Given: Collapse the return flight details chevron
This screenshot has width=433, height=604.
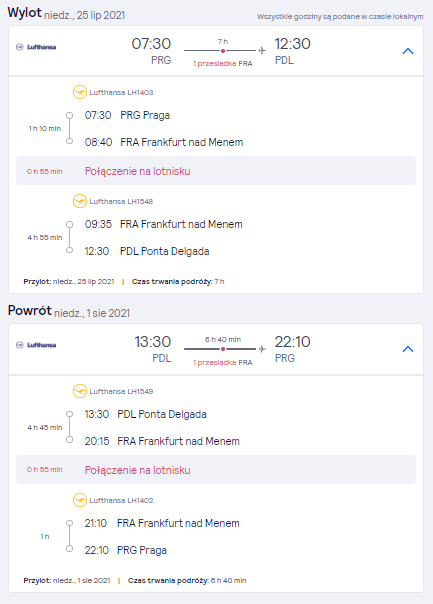Looking at the screenshot, I should (408, 349).
